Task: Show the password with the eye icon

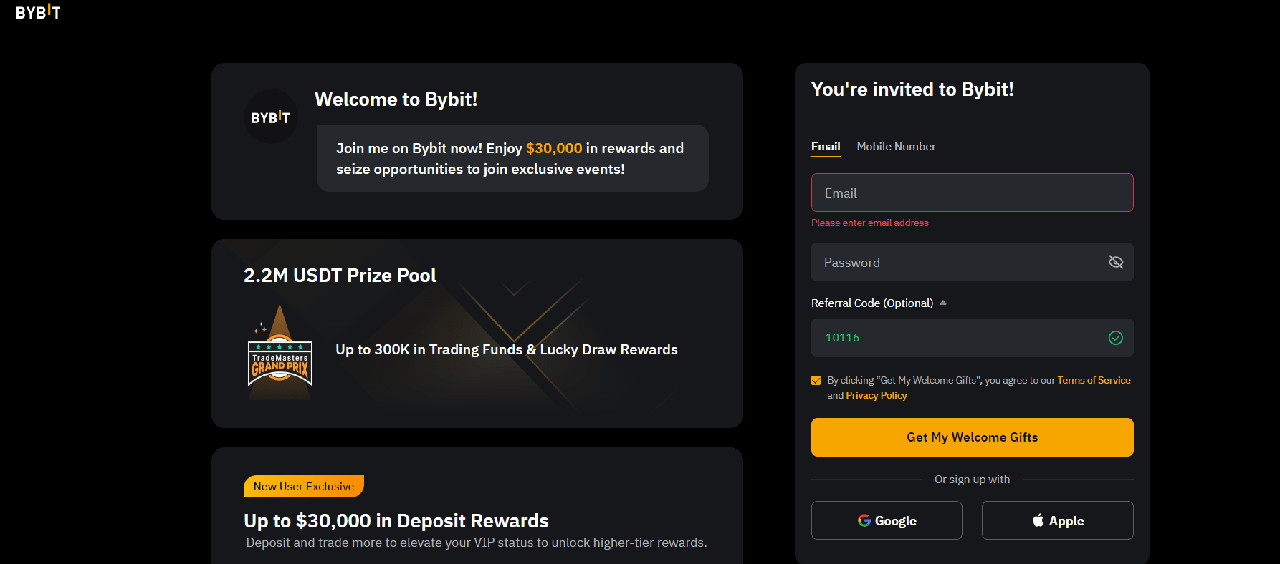Action: click(1116, 262)
